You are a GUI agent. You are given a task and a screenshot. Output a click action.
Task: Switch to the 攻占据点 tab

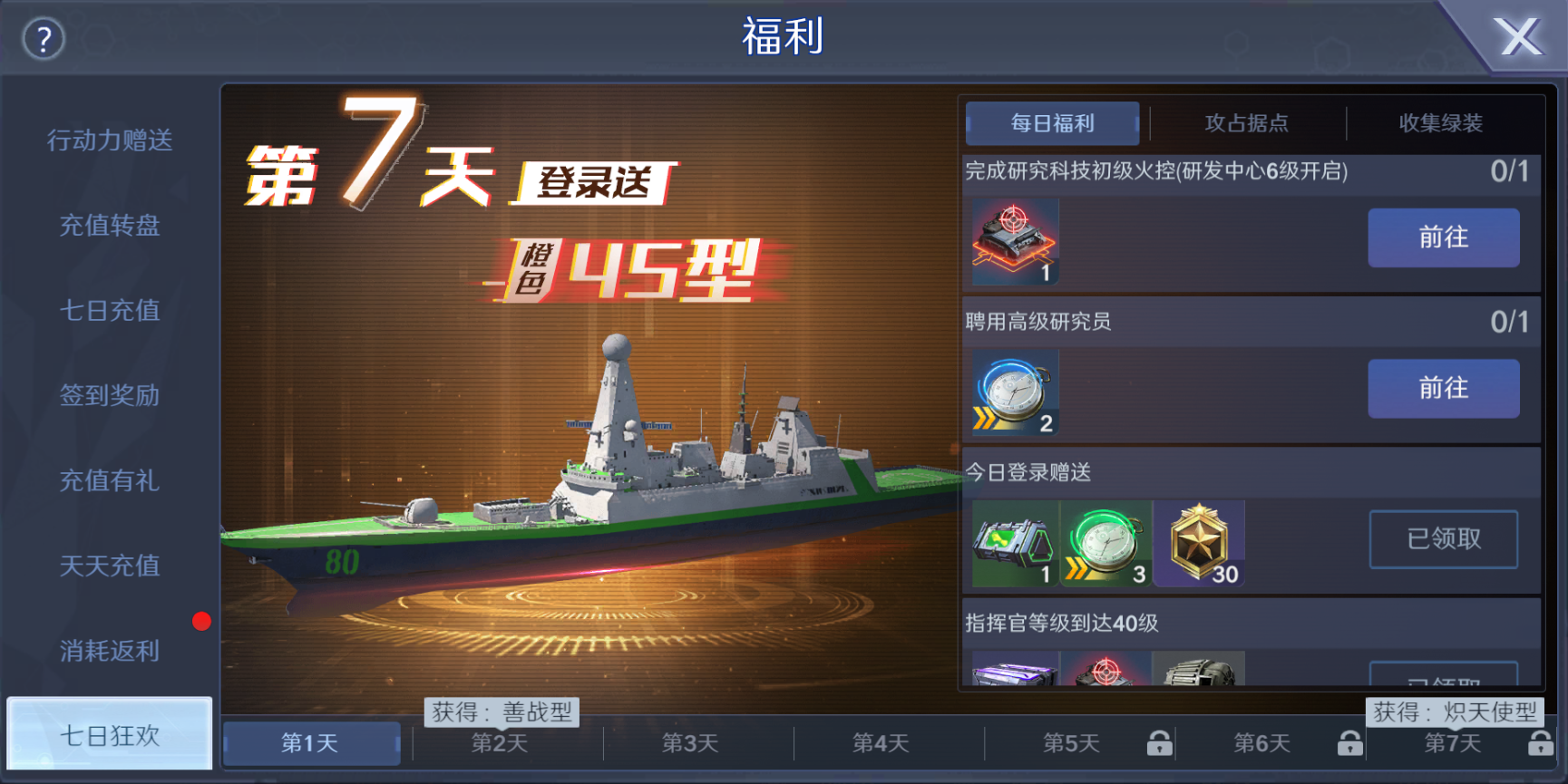(1247, 123)
